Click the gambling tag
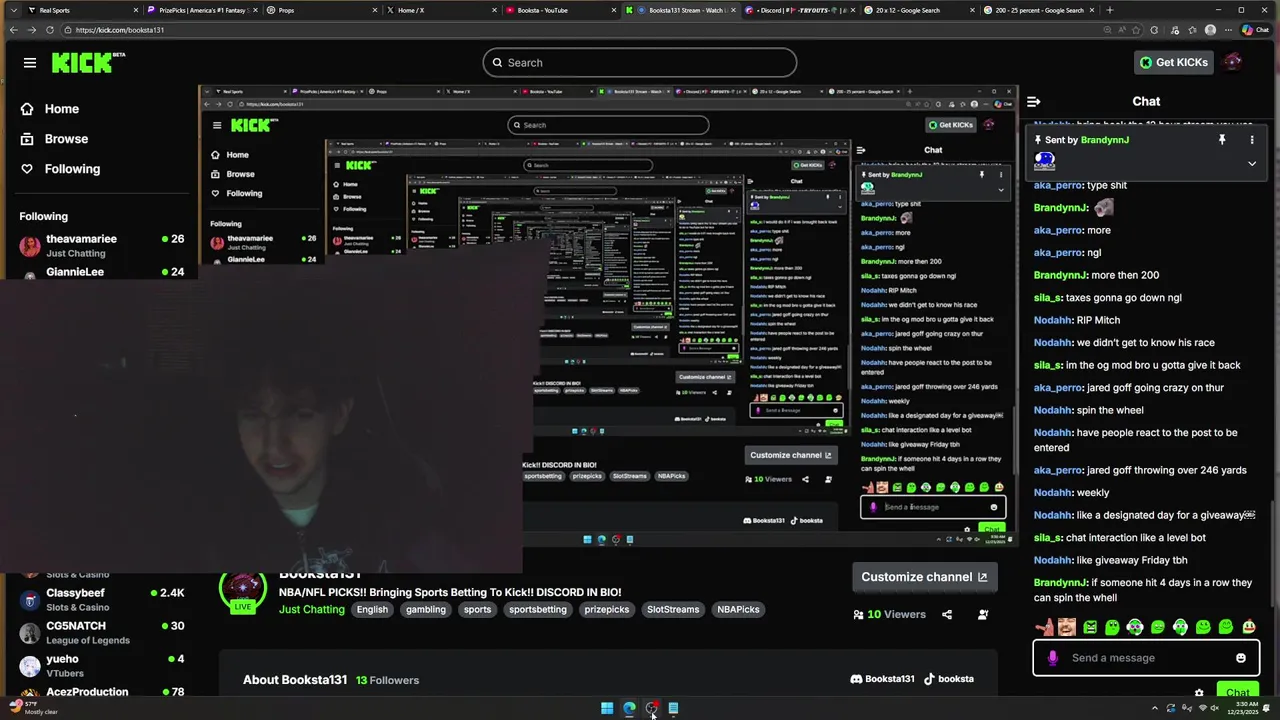The image size is (1280, 720). pyautogui.click(x=426, y=609)
